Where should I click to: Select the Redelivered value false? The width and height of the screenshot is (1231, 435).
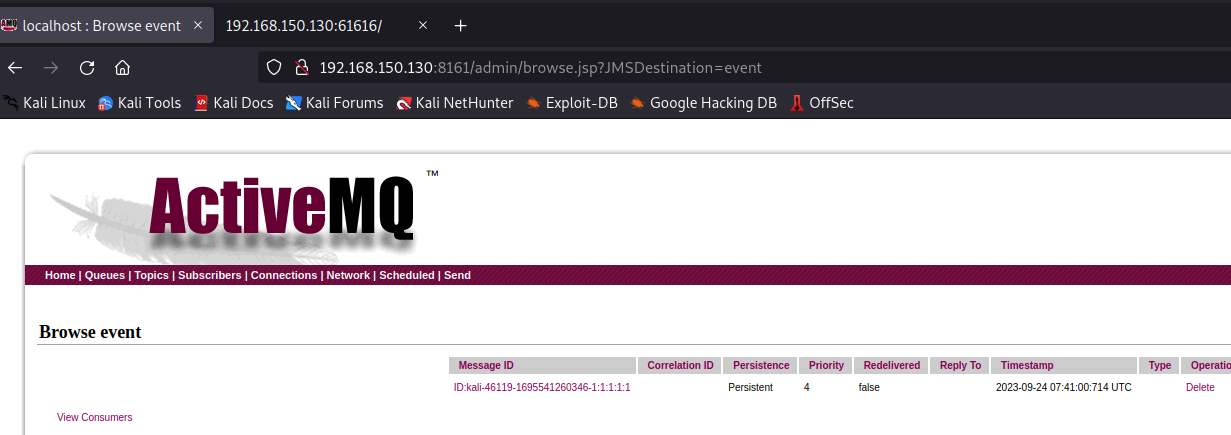point(868,387)
